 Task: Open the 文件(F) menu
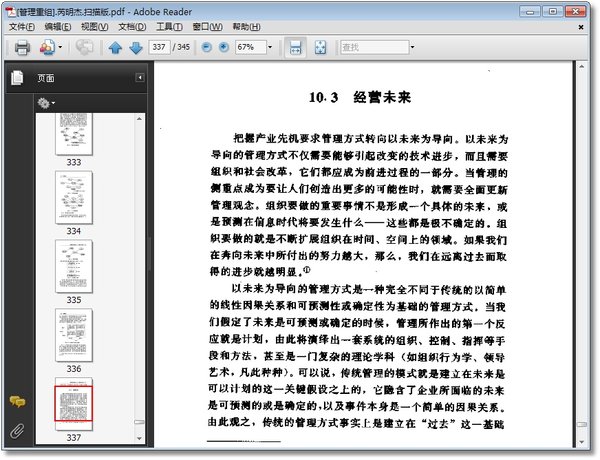(22, 27)
